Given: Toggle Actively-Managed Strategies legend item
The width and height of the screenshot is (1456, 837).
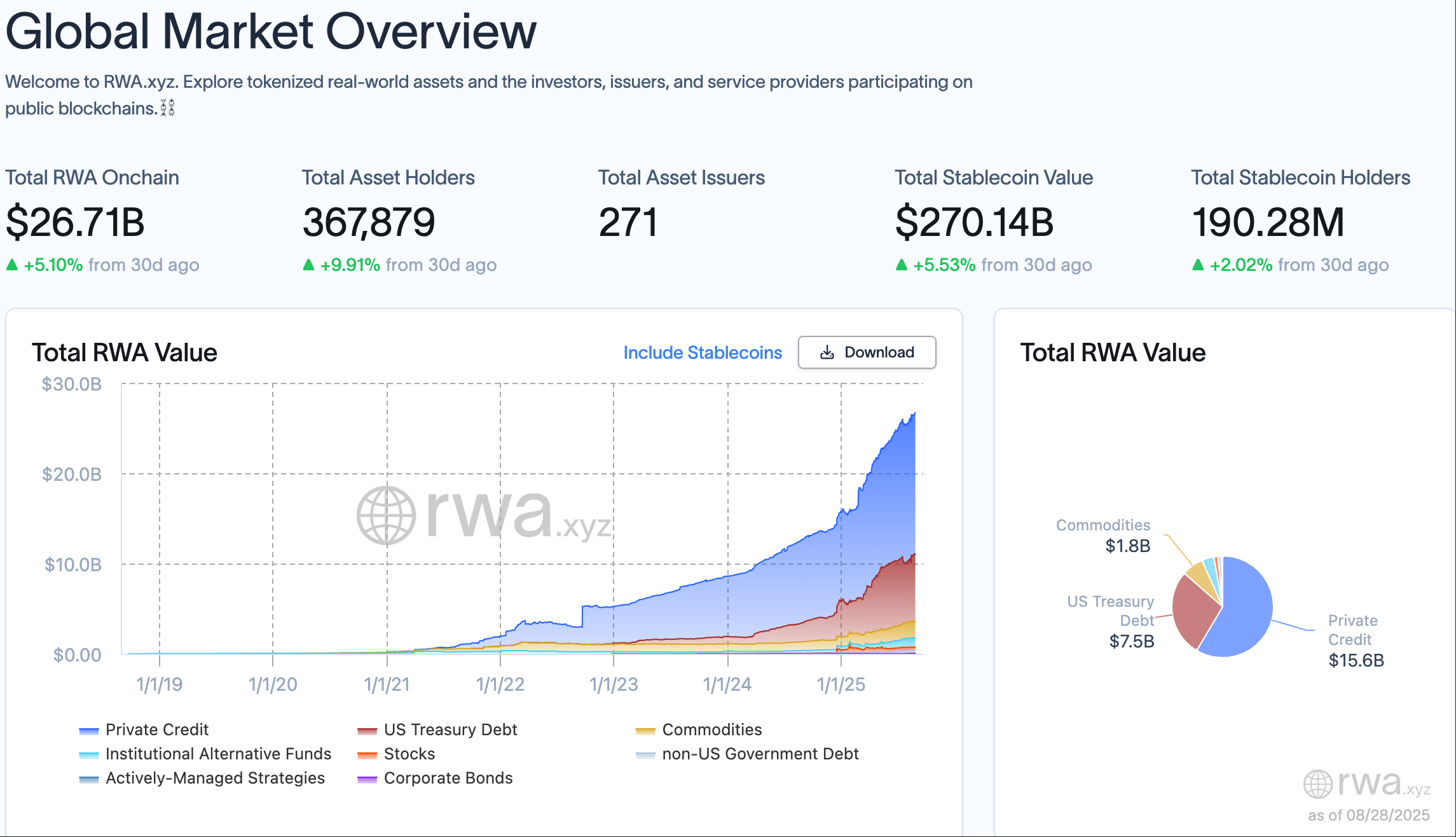Looking at the screenshot, I should click(214, 778).
